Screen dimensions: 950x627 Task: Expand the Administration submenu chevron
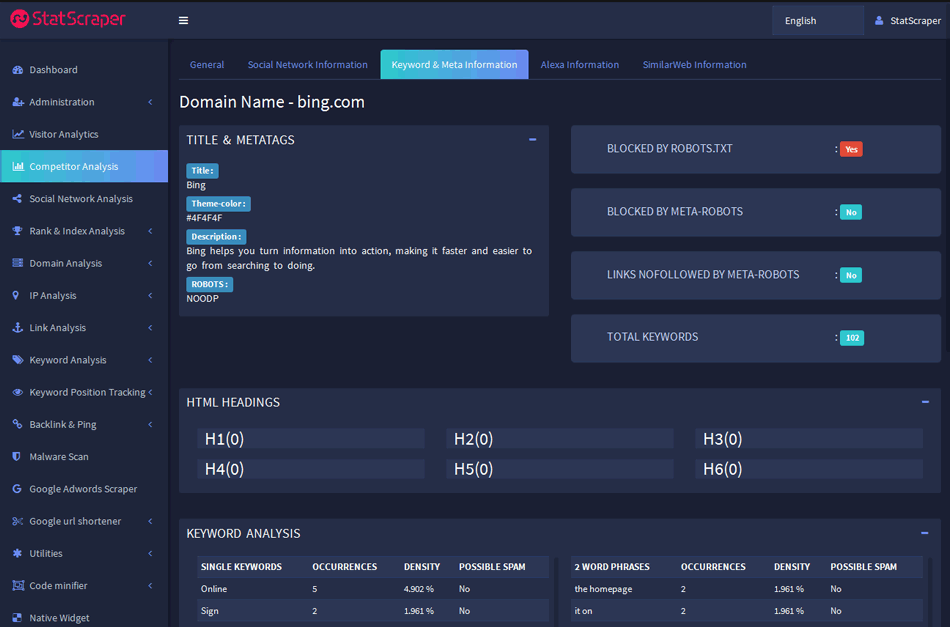pyautogui.click(x=150, y=102)
